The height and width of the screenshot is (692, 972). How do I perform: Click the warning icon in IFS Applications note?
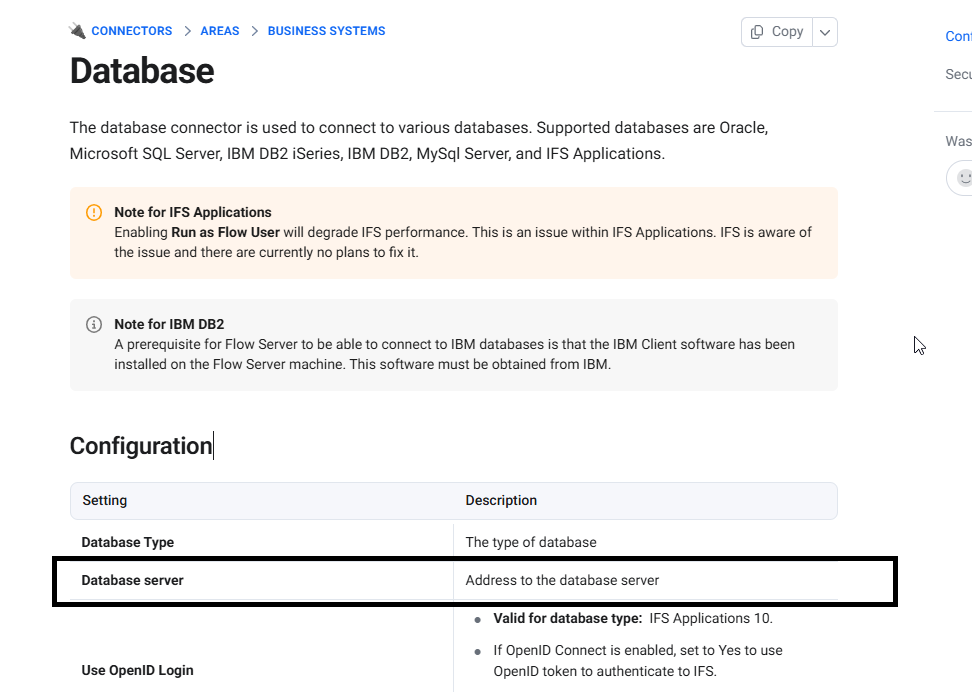pos(94,212)
